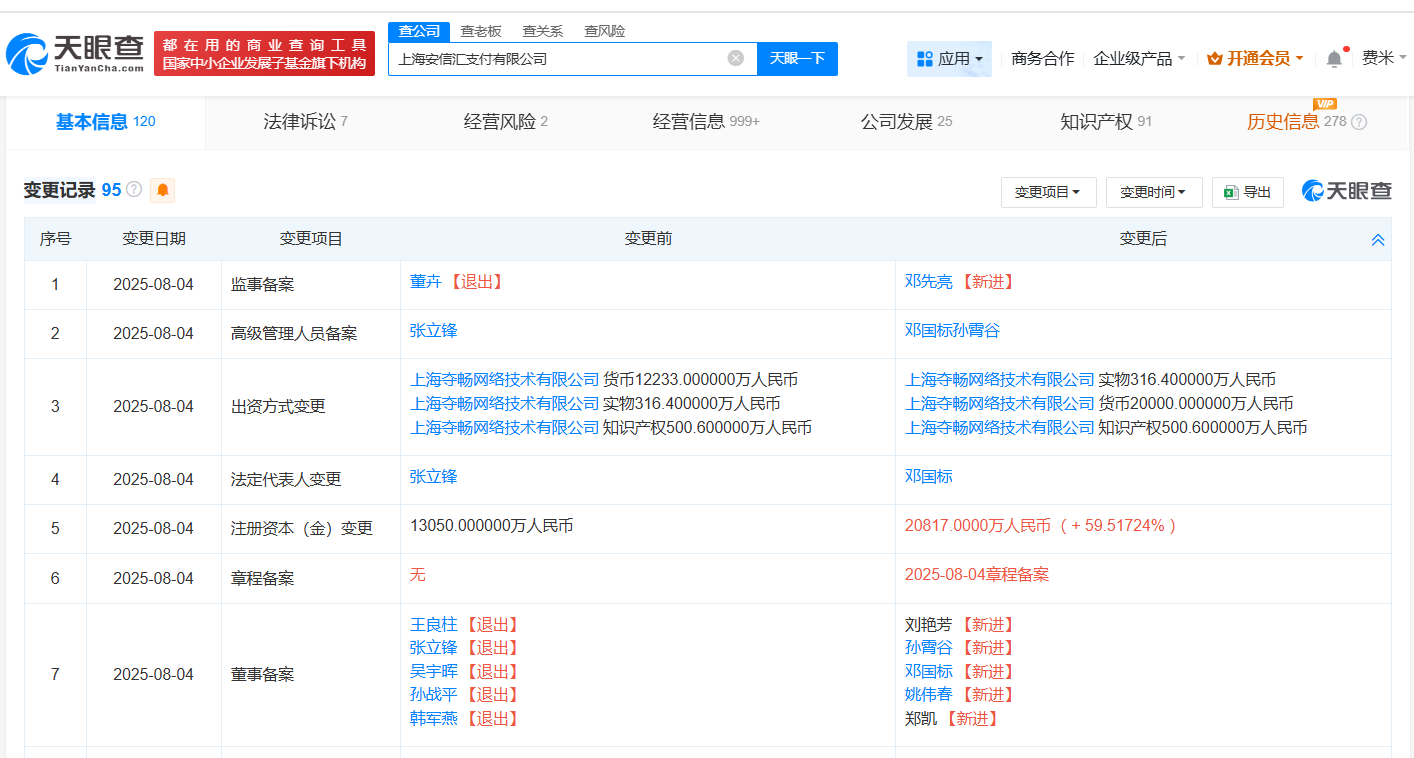
Task: Click the 韩军燕 link in 董事备案
Action: [x=434, y=719]
